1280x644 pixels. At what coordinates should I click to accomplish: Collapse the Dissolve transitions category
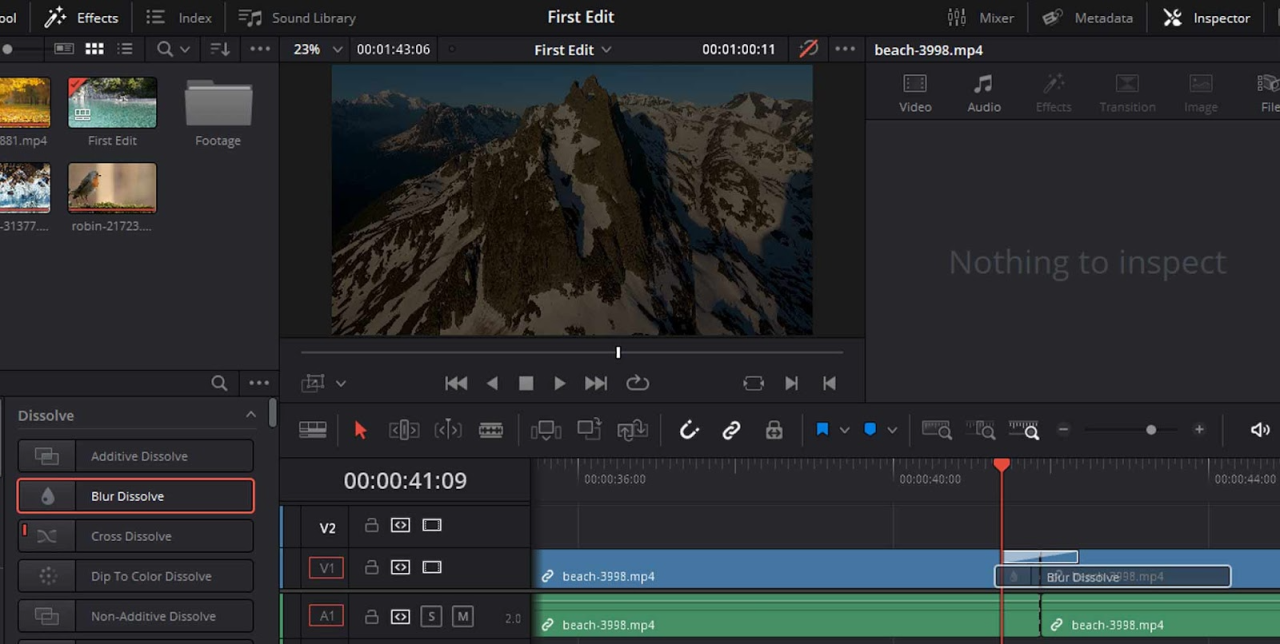(x=251, y=415)
